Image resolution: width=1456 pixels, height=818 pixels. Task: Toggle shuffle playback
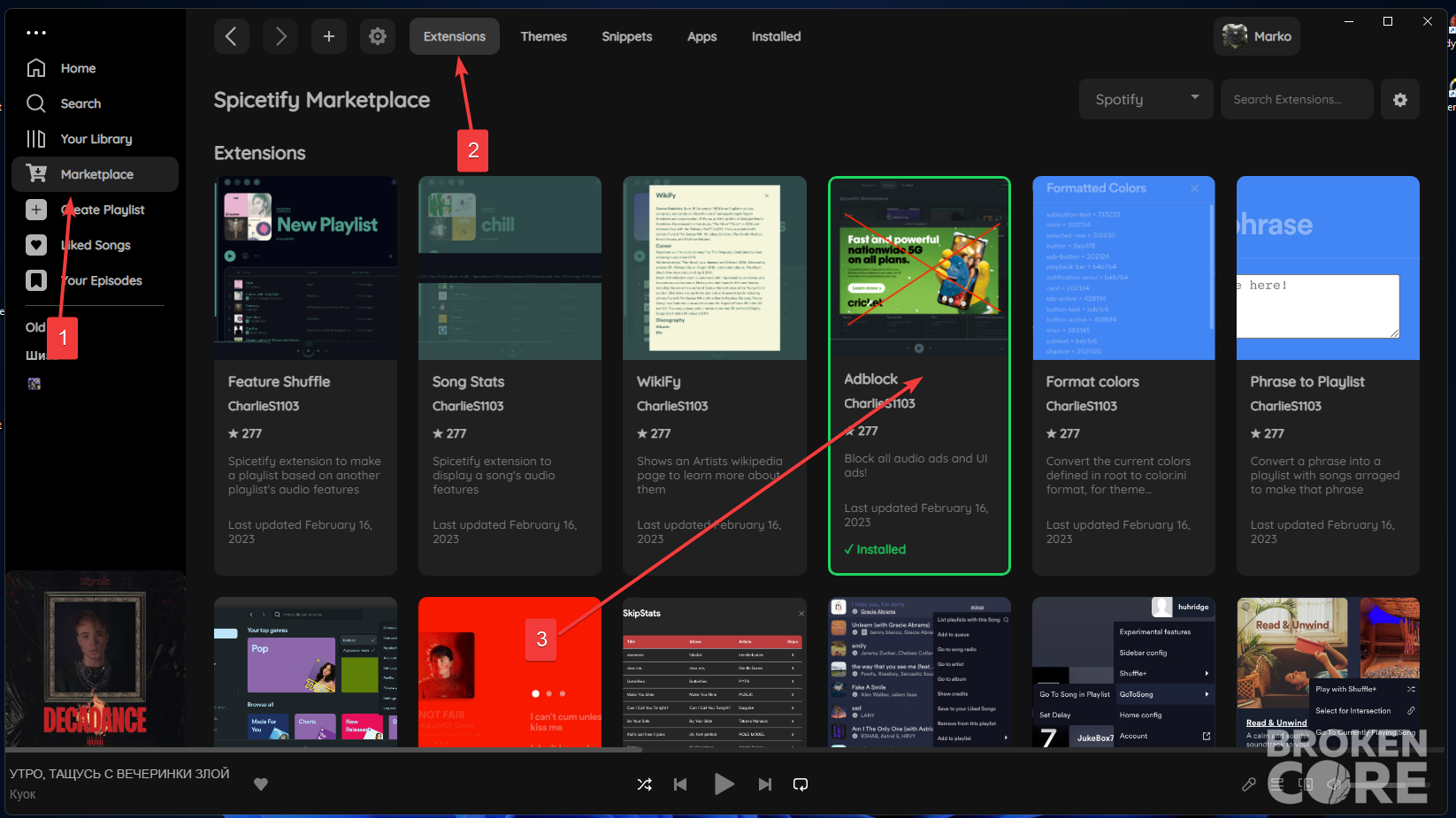point(645,784)
